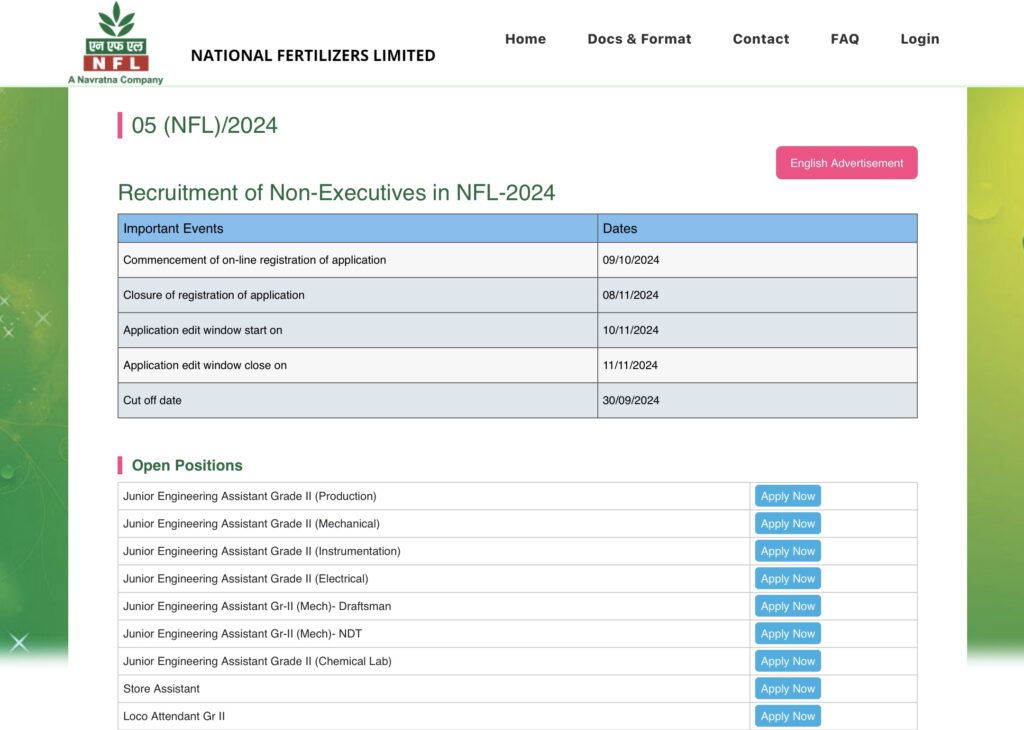The width and height of the screenshot is (1024, 730).
Task: Apply Now for Grade II (Production)
Action: [x=788, y=496]
